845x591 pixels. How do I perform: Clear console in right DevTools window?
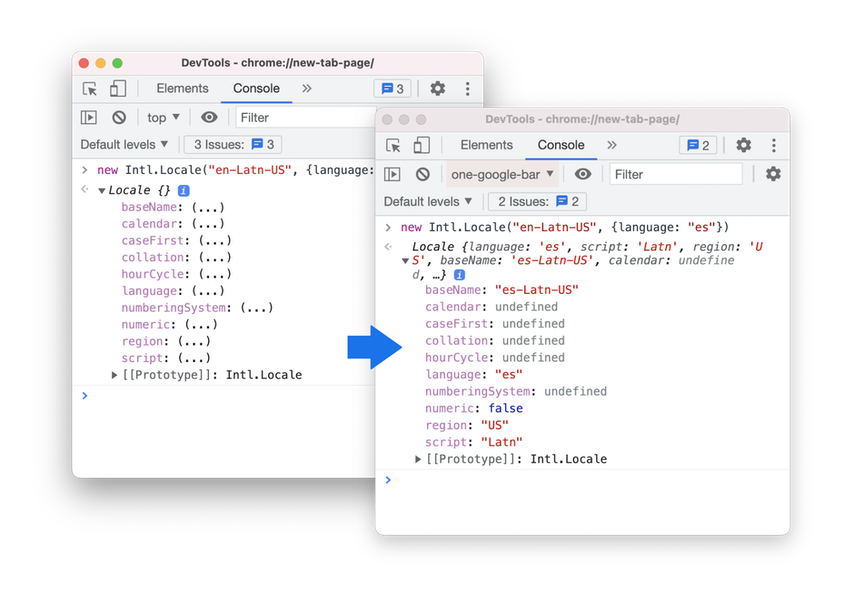click(422, 174)
